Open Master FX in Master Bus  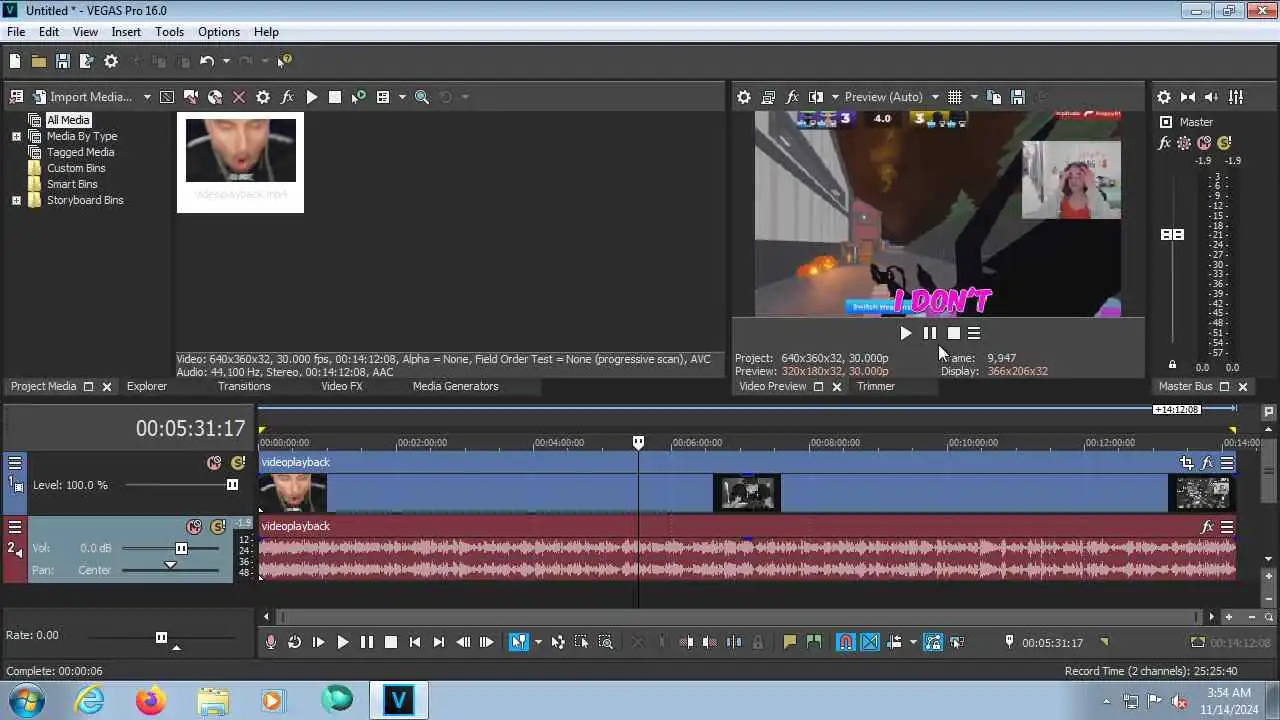pos(1164,143)
